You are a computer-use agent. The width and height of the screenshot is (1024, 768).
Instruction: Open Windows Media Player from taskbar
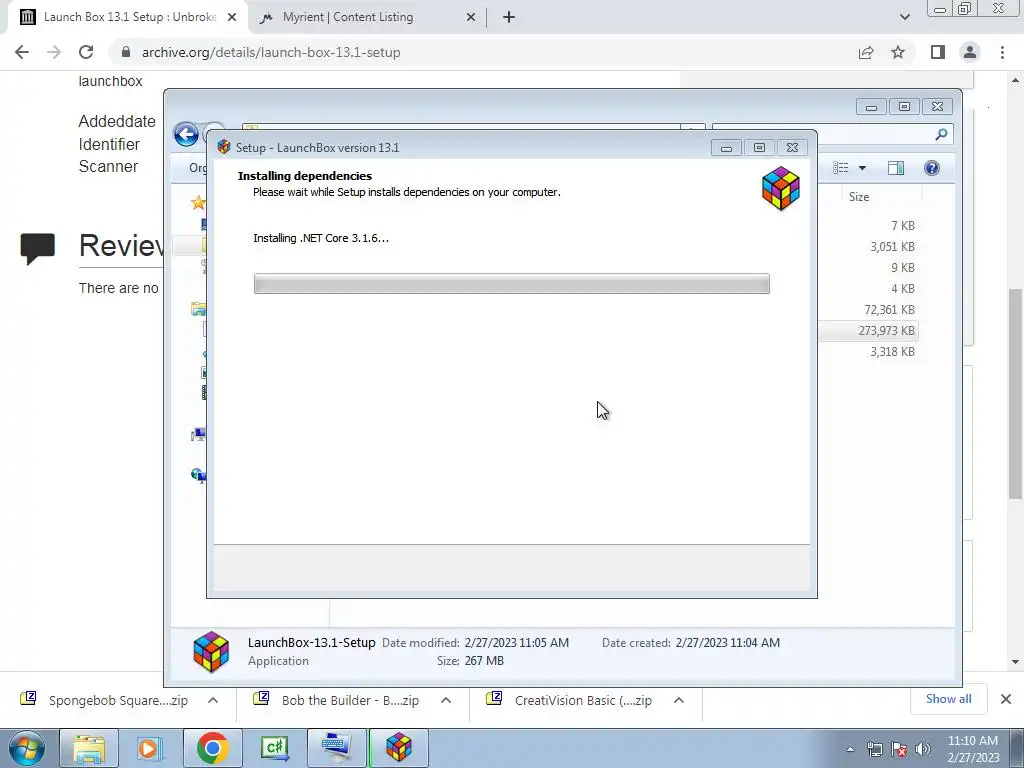click(148, 748)
